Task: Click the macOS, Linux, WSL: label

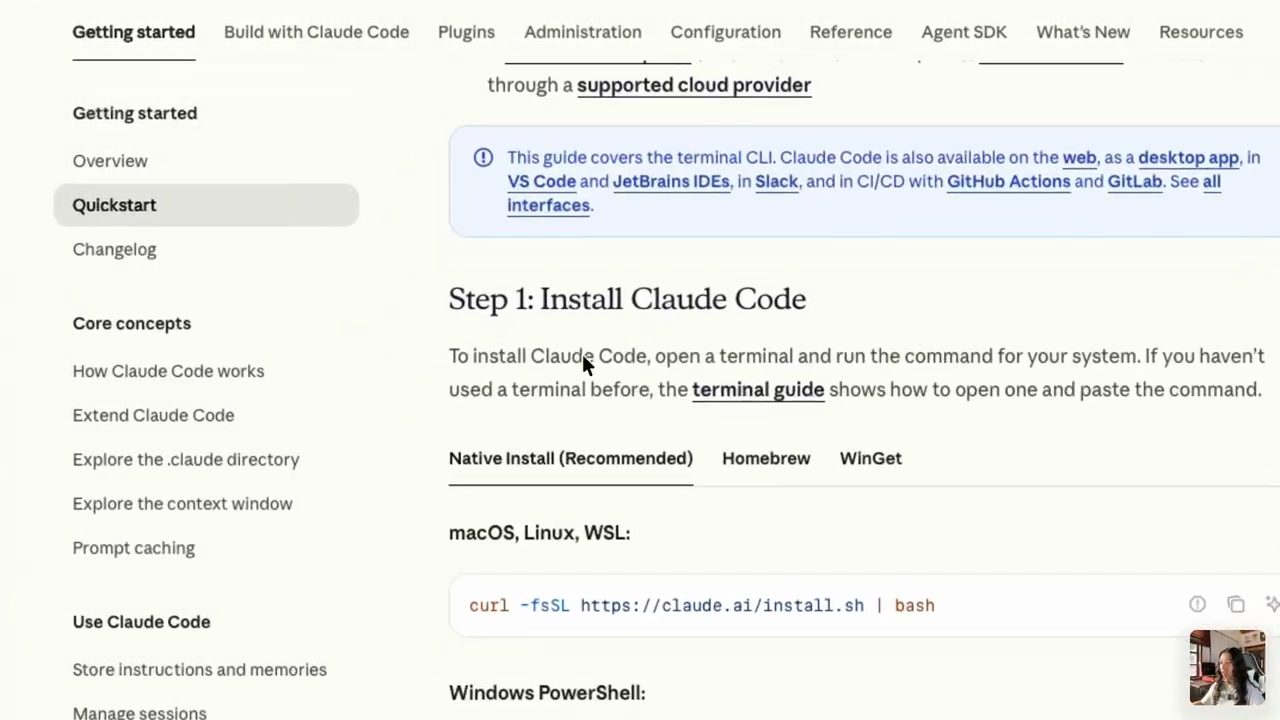Action: [539, 533]
